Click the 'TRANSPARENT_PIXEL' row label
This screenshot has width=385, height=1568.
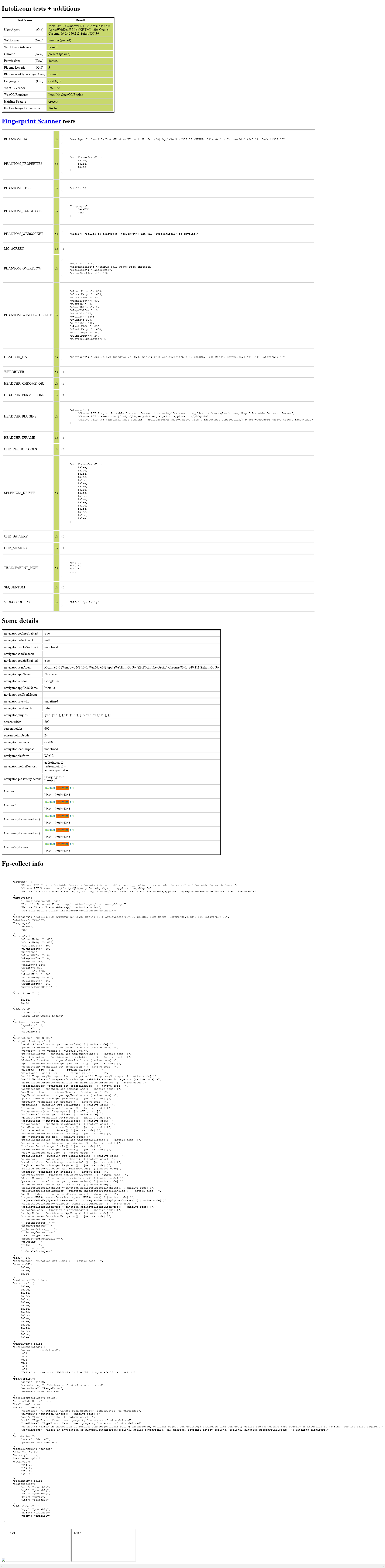pyautogui.click(x=22, y=568)
